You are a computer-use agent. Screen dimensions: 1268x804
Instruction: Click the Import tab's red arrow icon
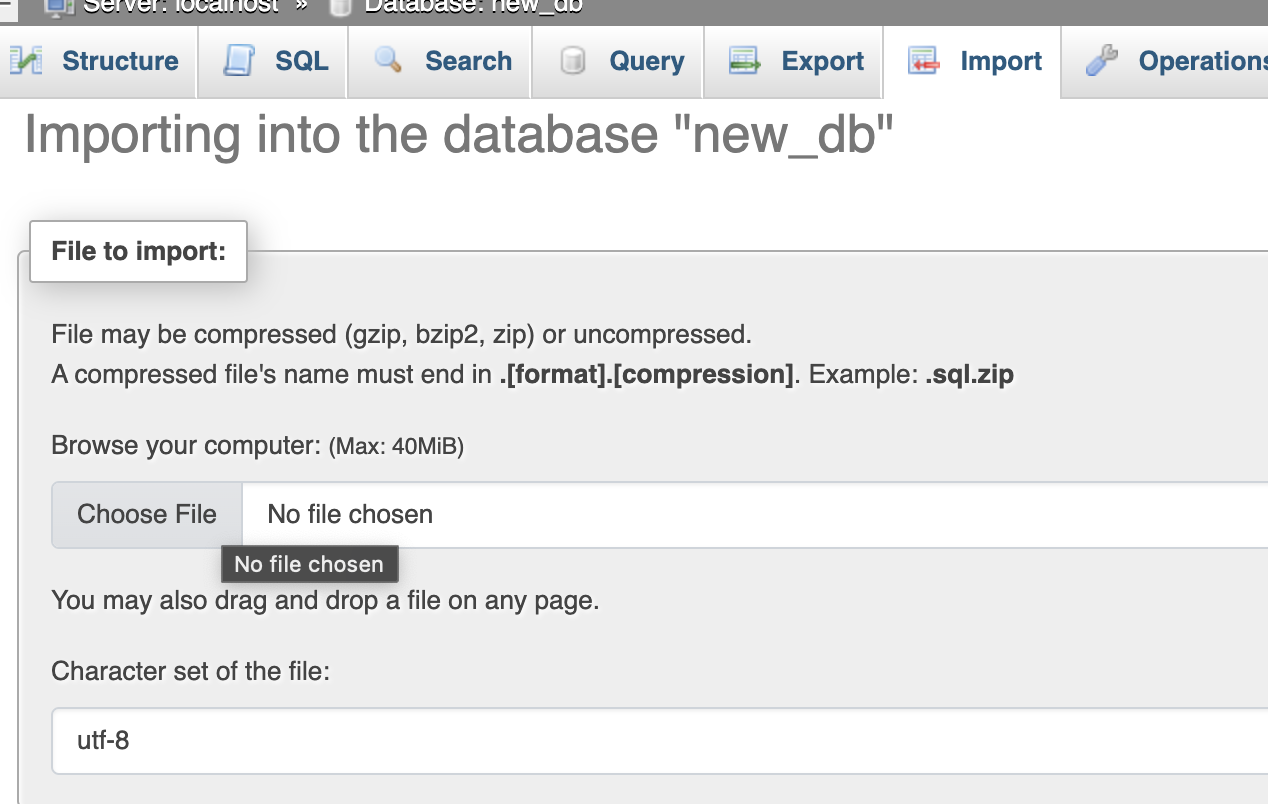923,61
